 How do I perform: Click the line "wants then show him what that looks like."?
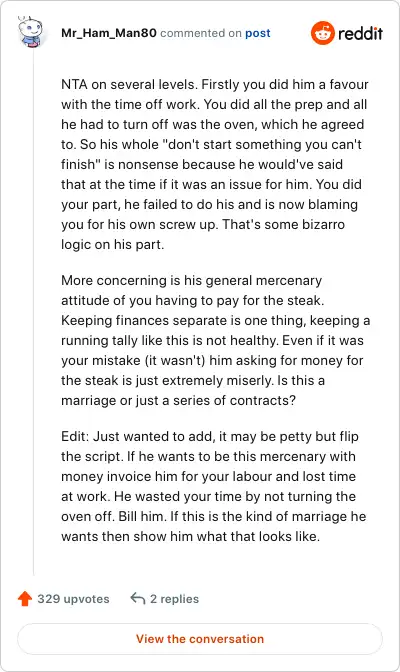point(190,536)
